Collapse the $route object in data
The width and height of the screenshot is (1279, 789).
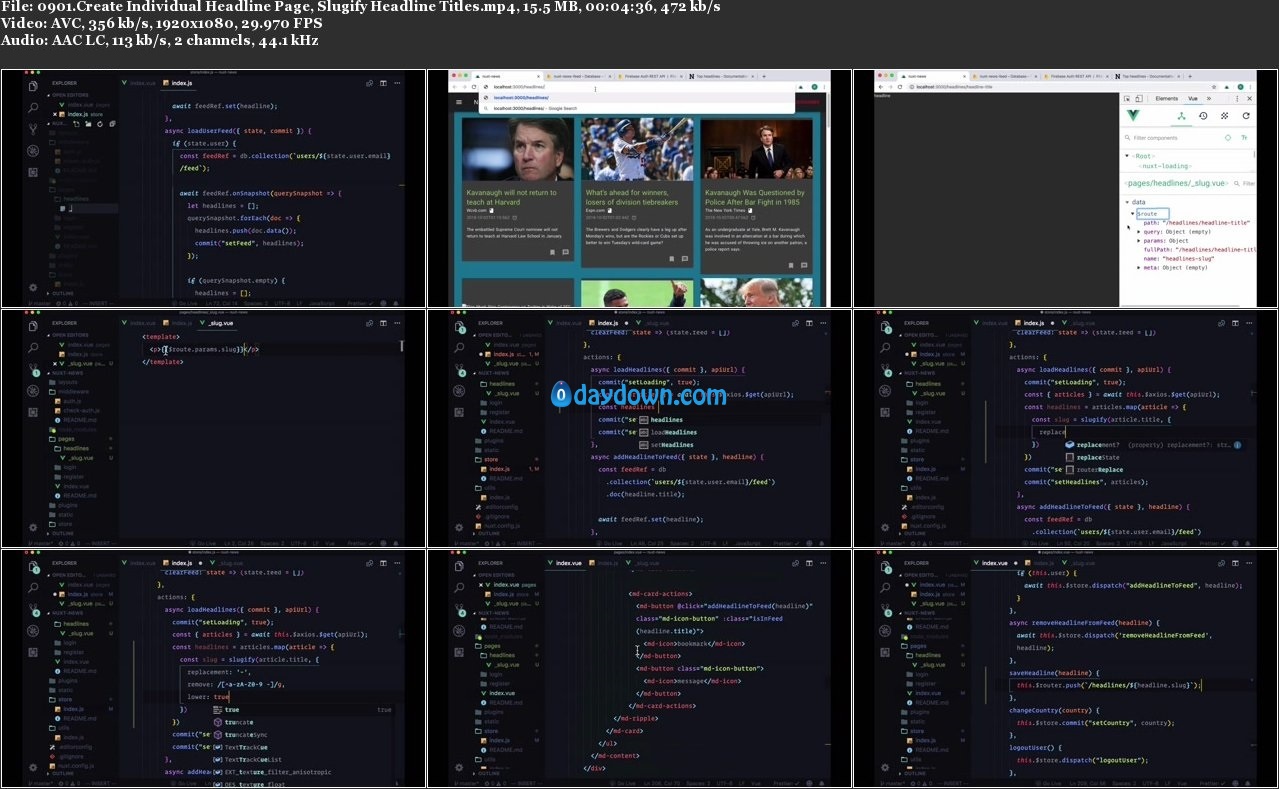[x=1133, y=213]
